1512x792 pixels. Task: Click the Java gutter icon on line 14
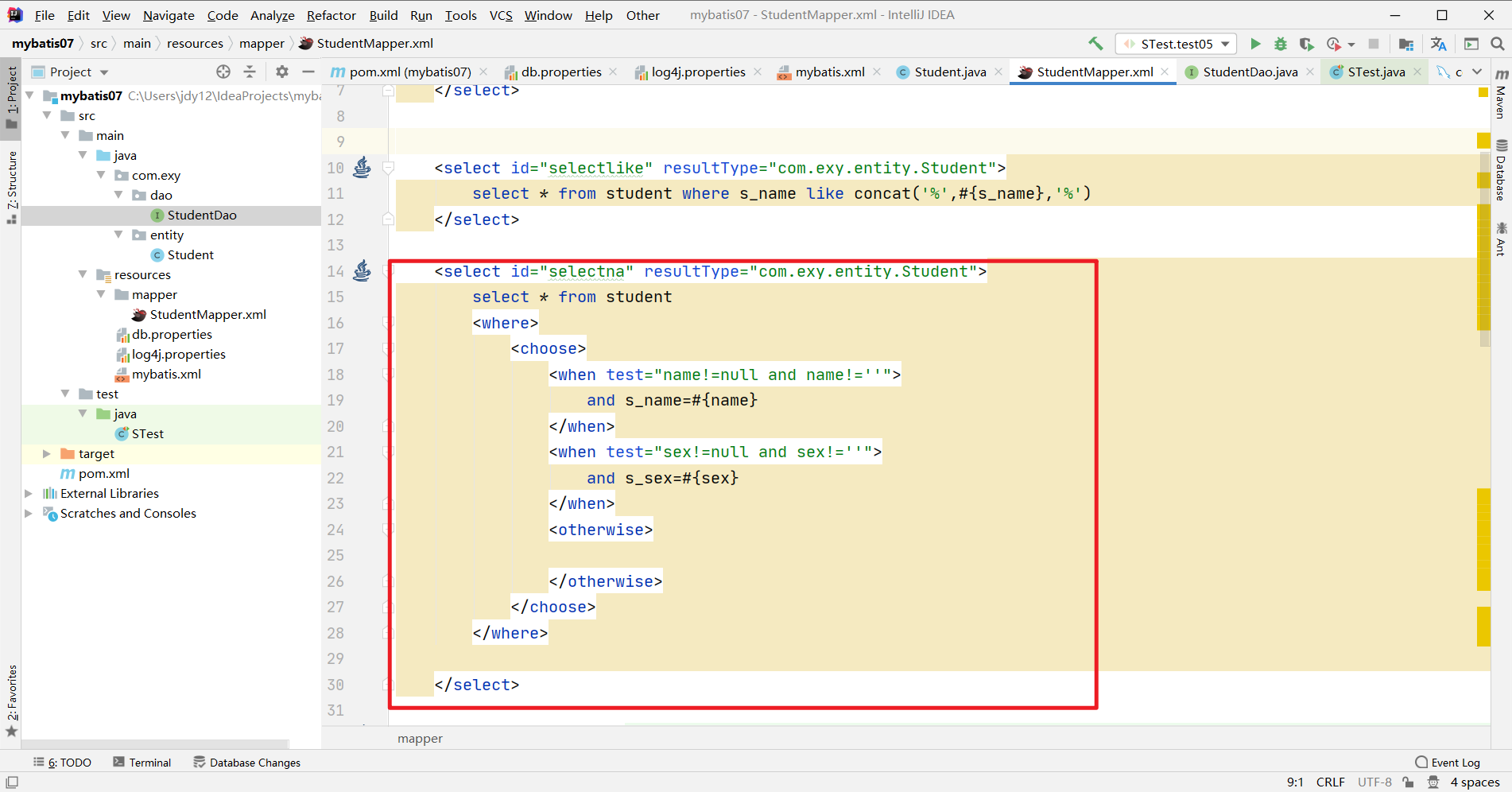tap(362, 270)
